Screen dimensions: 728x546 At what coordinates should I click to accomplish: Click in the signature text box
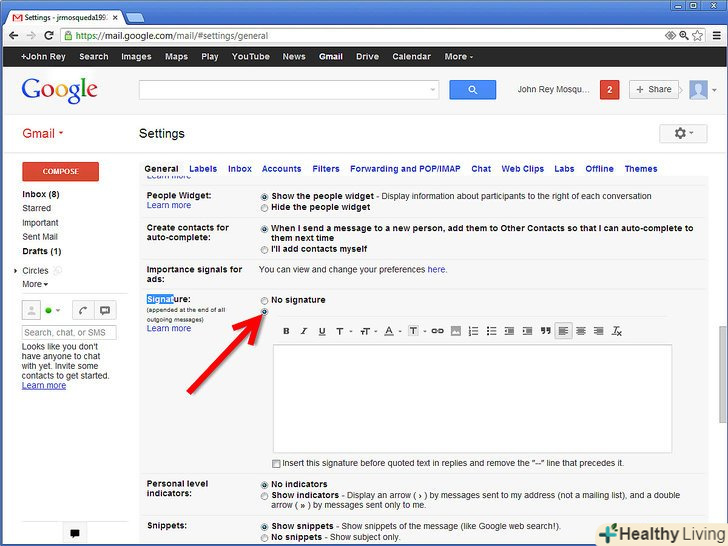coord(472,398)
